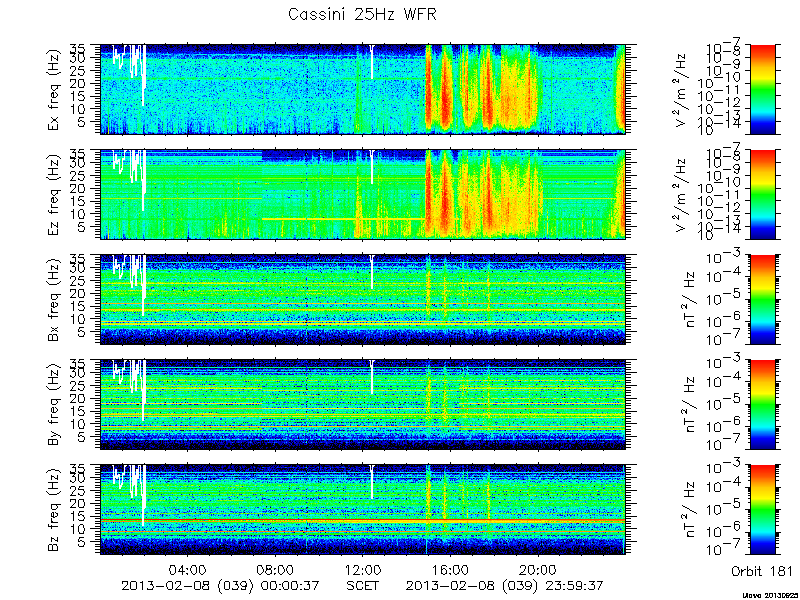Click the SCET label below the axis
Screen dimensions: 800x600
(363, 585)
